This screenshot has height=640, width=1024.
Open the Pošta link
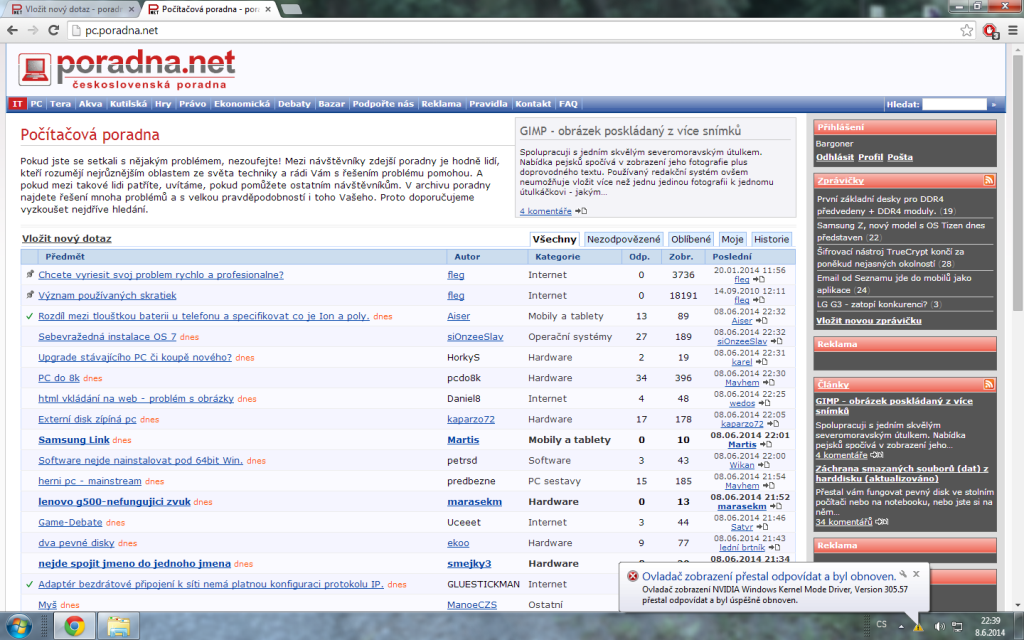(900, 157)
